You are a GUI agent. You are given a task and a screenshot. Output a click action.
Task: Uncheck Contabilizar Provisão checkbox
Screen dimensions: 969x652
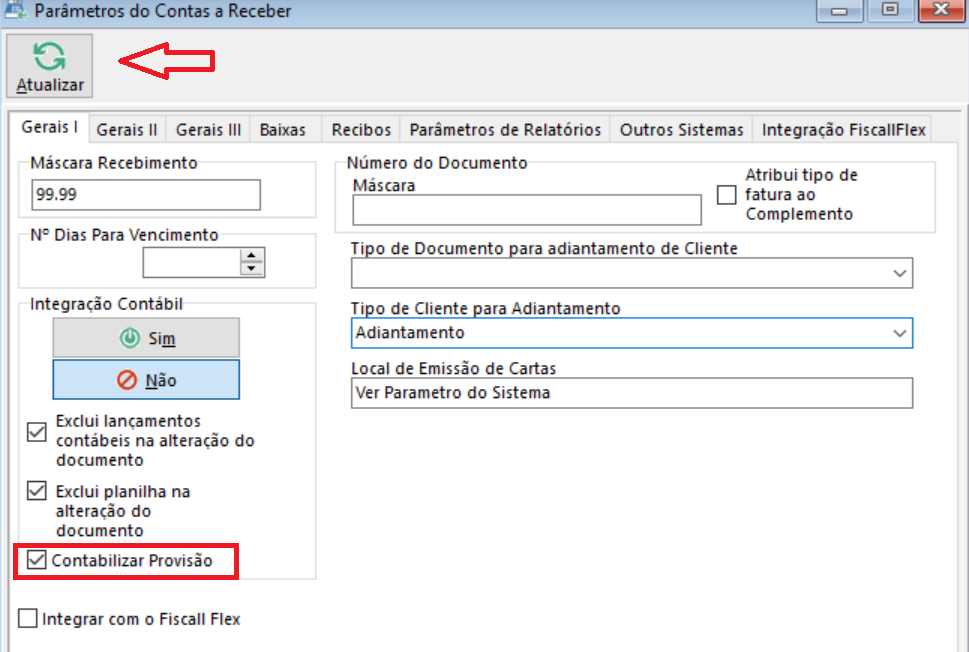pyautogui.click(x=36, y=560)
